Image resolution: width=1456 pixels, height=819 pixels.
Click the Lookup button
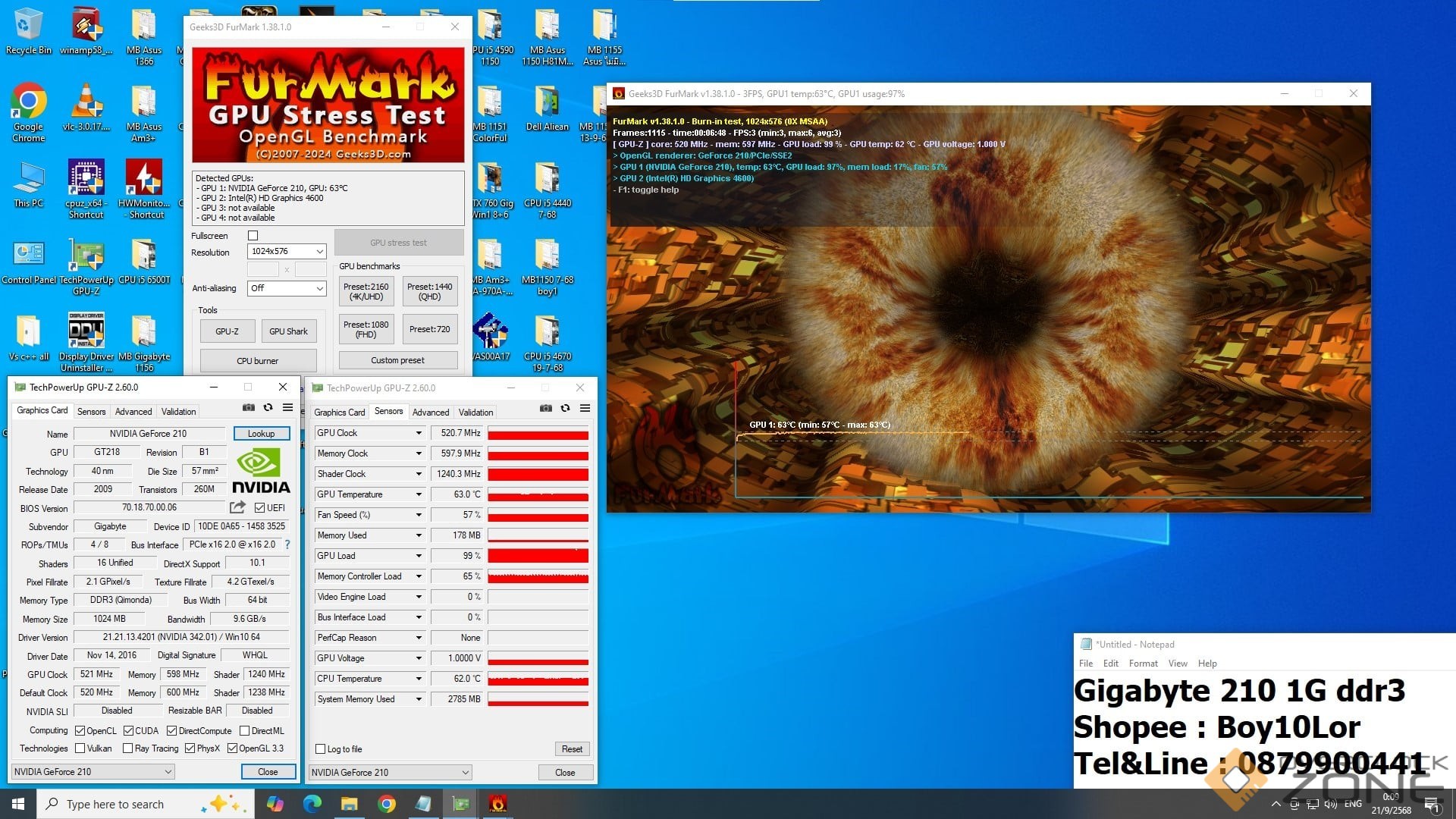[261, 434]
